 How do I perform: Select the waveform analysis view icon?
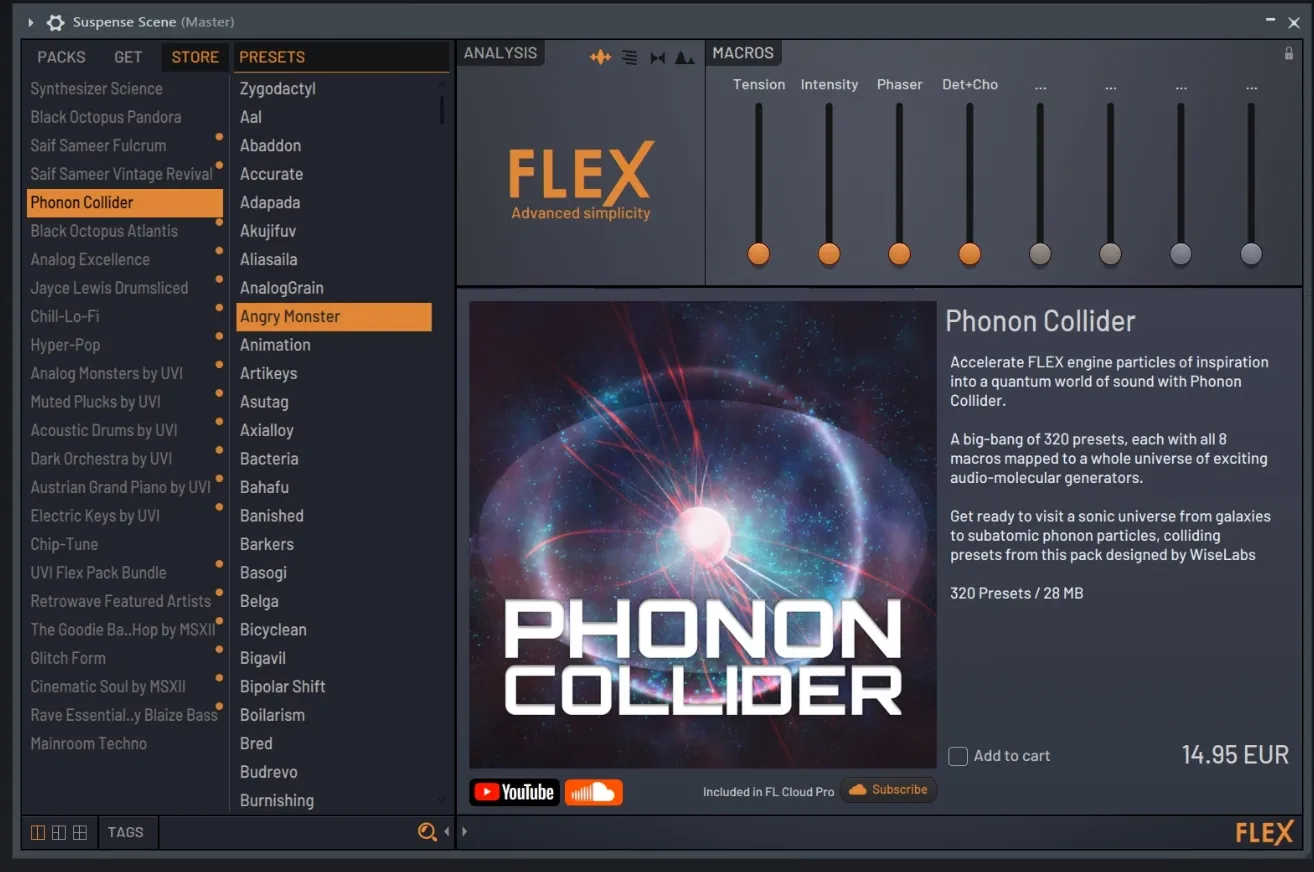pos(600,57)
